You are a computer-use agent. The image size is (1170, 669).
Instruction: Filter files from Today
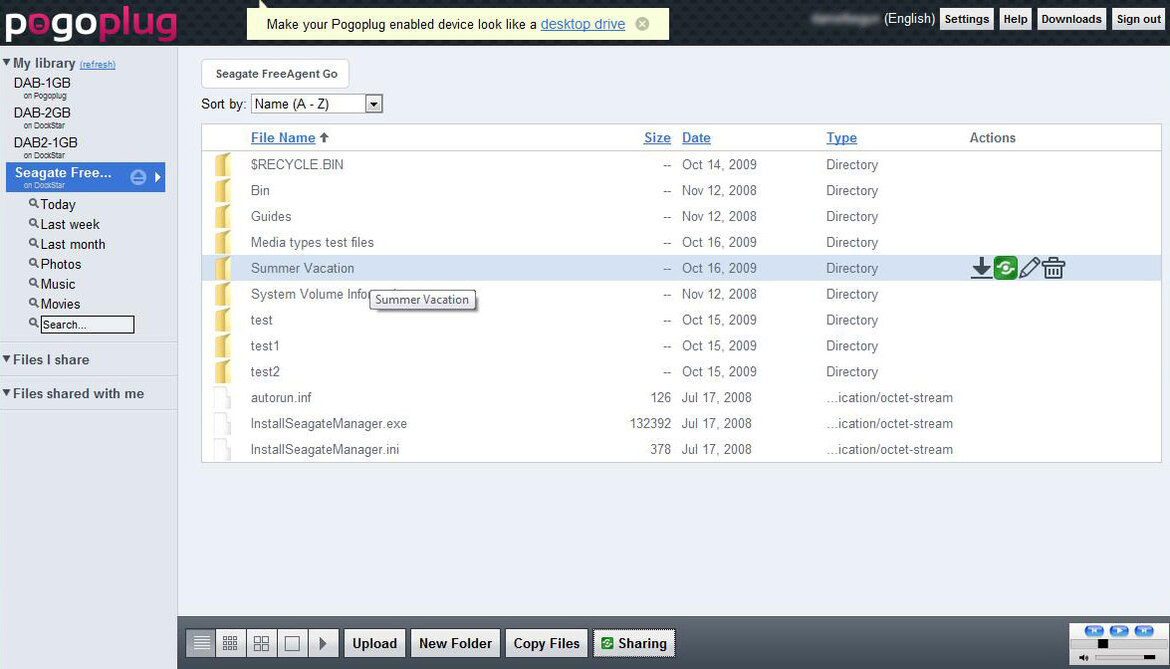click(x=57, y=204)
